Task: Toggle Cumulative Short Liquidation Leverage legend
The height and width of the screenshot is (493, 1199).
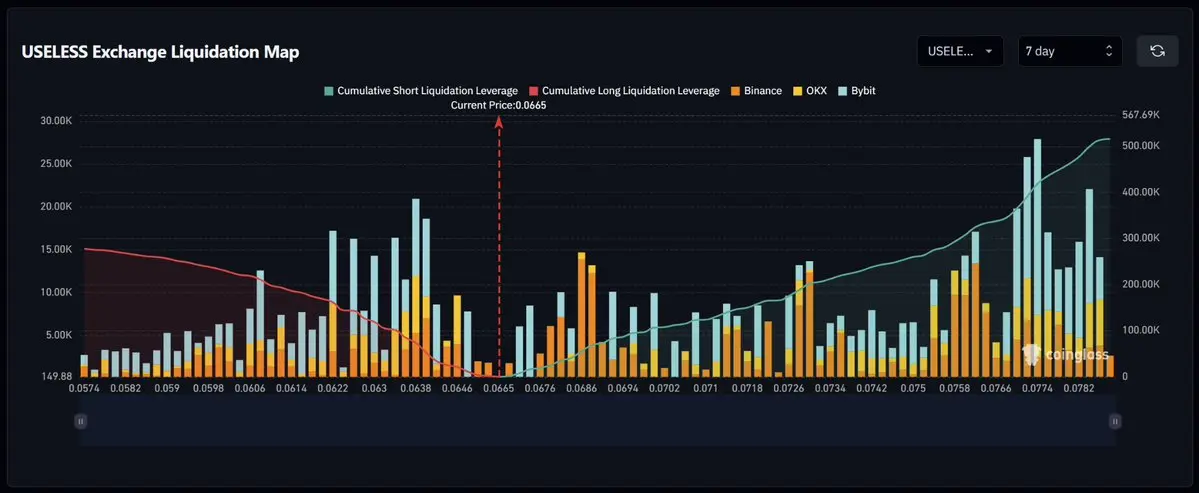Action: click(x=421, y=91)
